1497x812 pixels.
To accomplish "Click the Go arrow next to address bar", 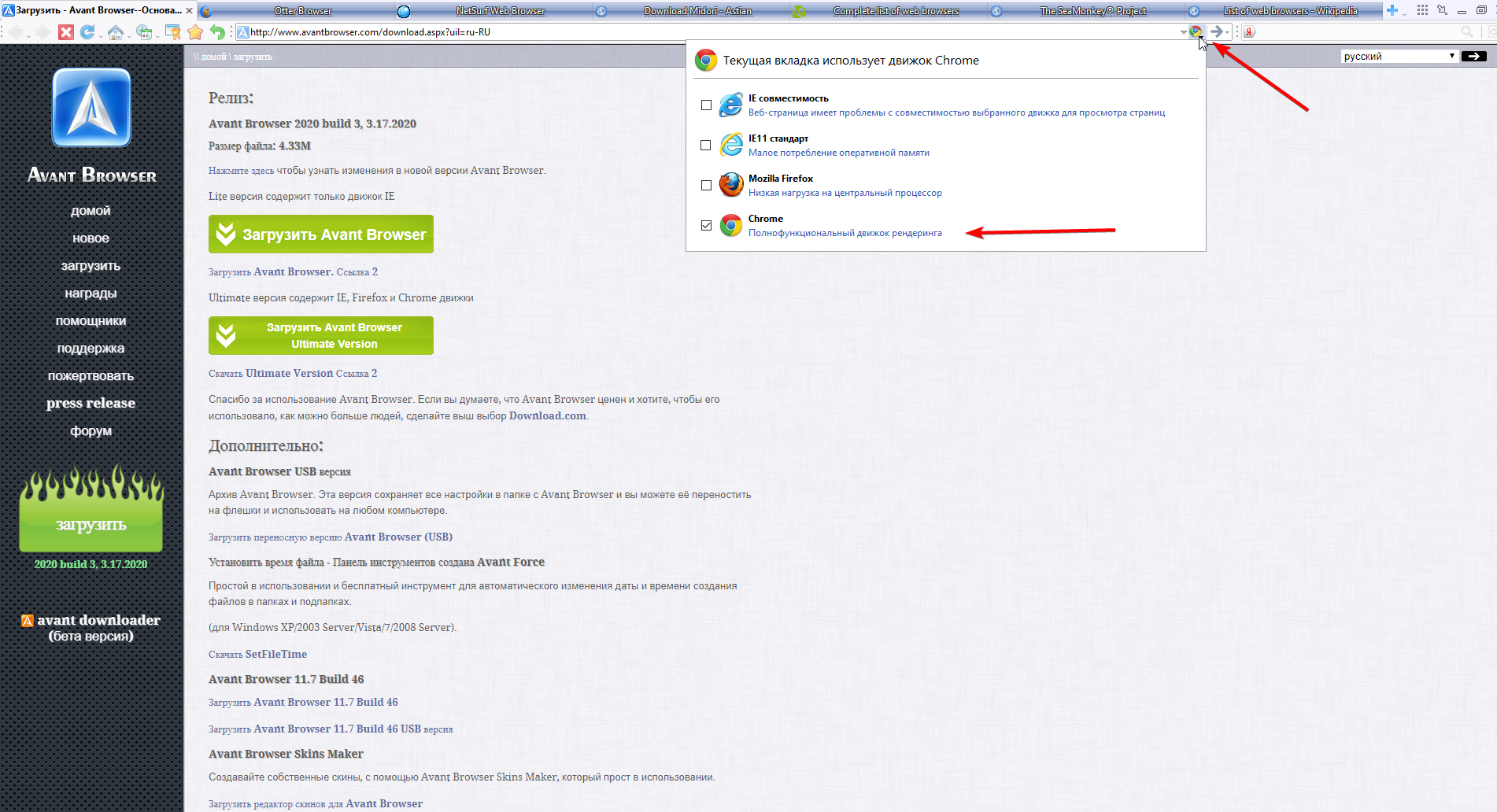I will pyautogui.click(x=1216, y=32).
